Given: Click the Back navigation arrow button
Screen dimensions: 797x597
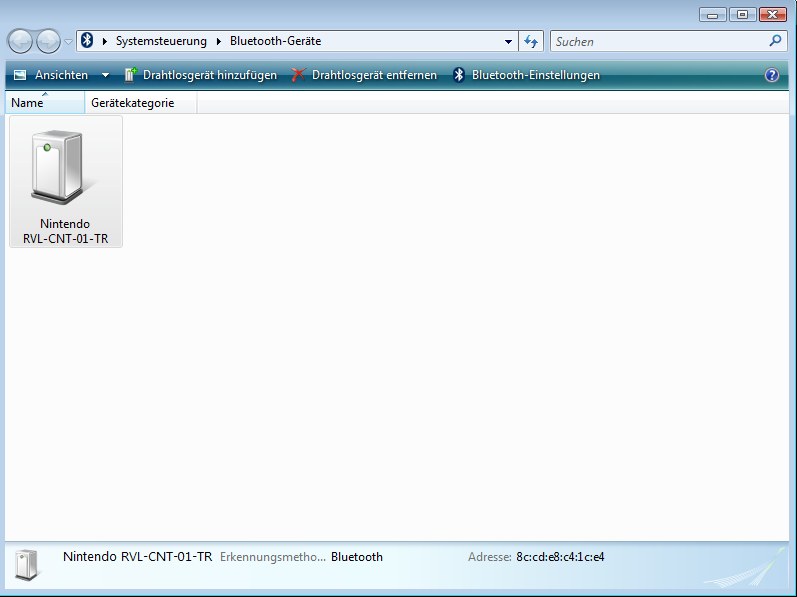Looking at the screenshot, I should [20, 42].
